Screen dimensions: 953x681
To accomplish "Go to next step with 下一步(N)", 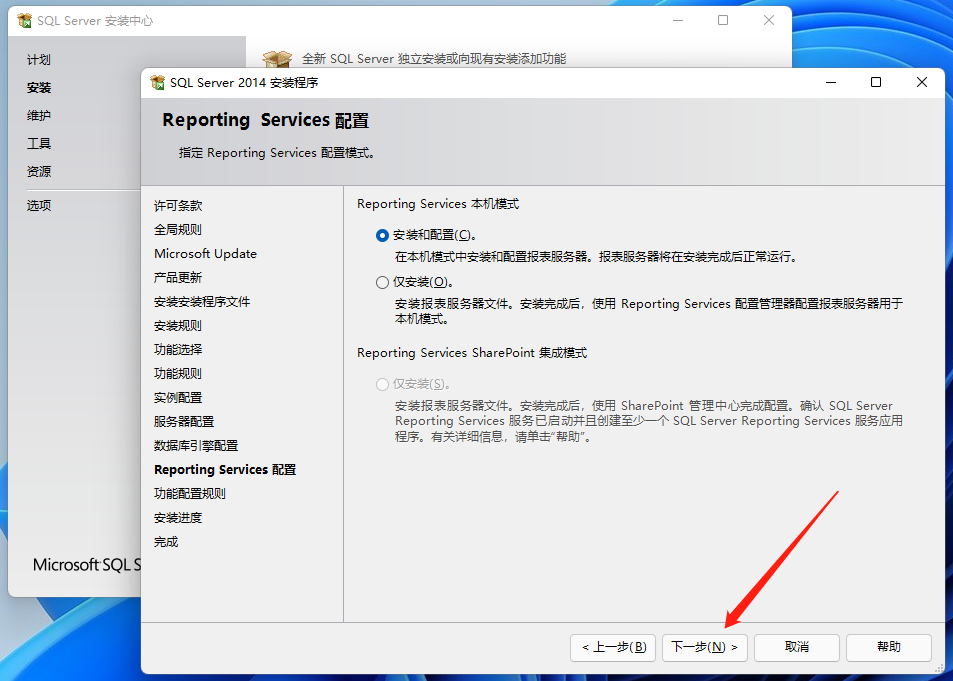I will pos(704,648).
